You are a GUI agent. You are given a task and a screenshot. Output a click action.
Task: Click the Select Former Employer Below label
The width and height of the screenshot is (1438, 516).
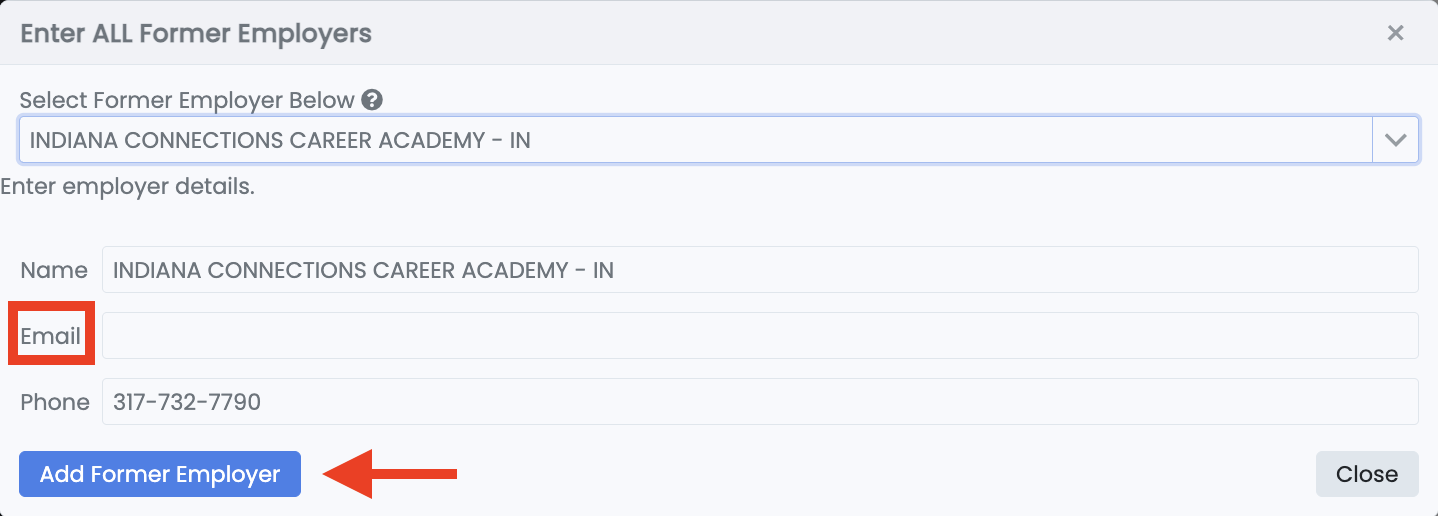[x=187, y=100]
